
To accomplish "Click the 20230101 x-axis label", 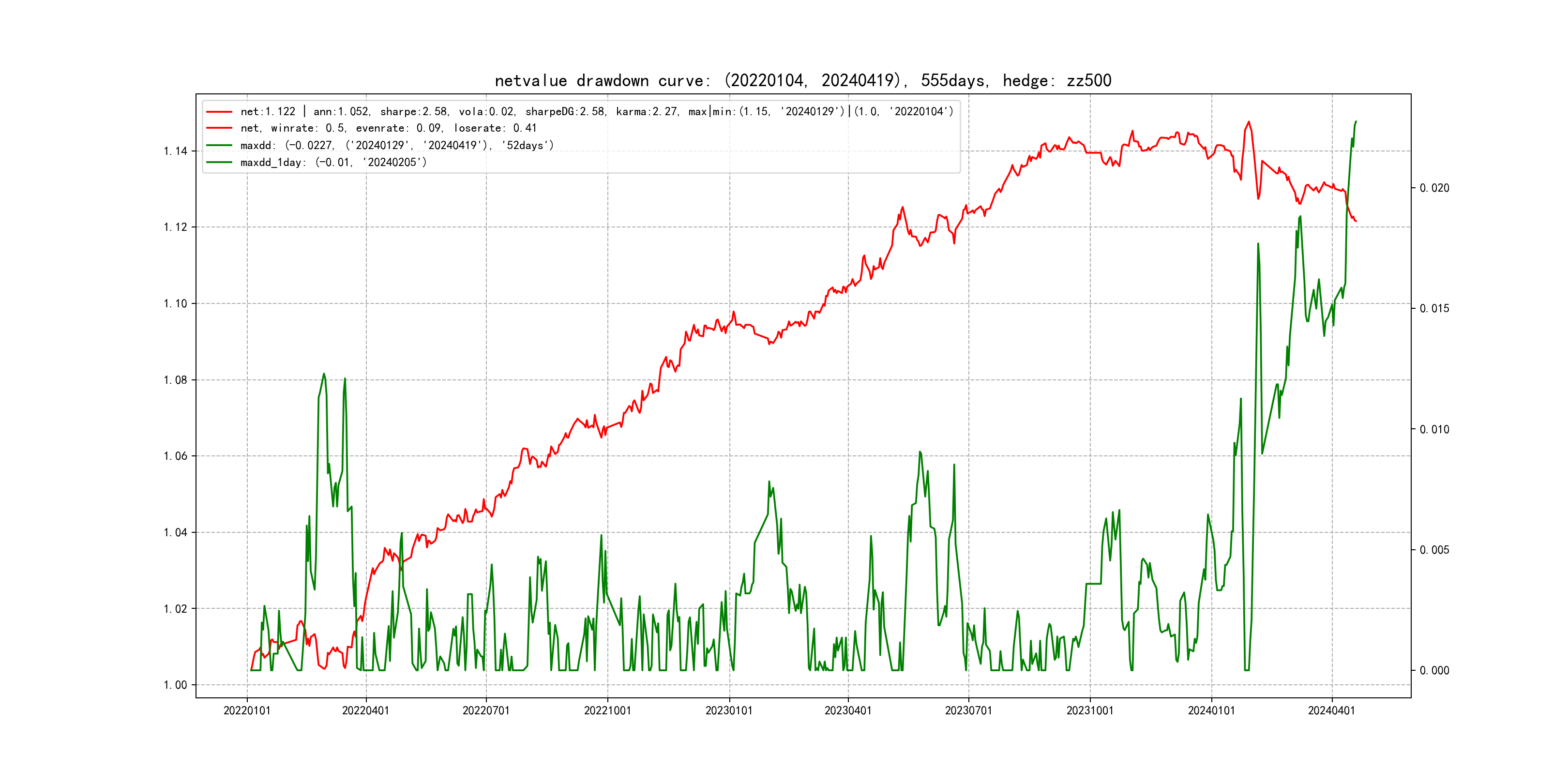I will (x=729, y=710).
